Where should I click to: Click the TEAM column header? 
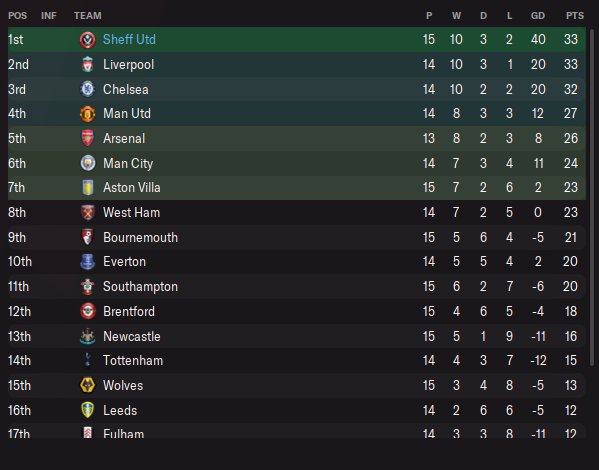(88, 16)
